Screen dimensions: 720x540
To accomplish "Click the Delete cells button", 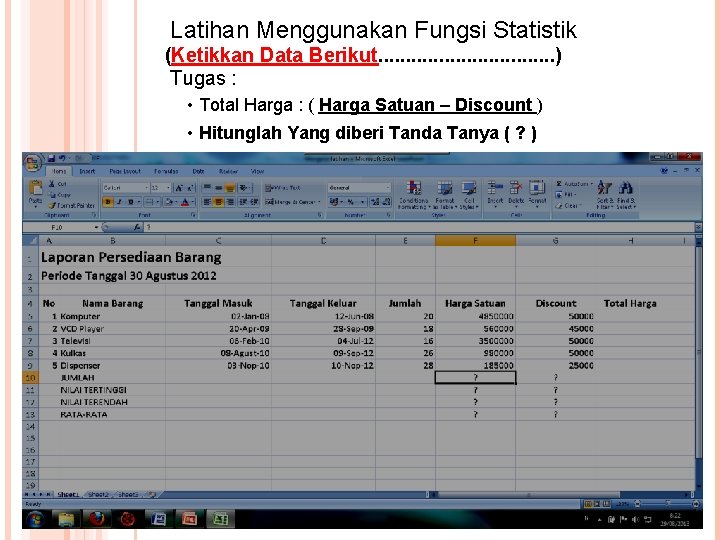I will (516, 195).
